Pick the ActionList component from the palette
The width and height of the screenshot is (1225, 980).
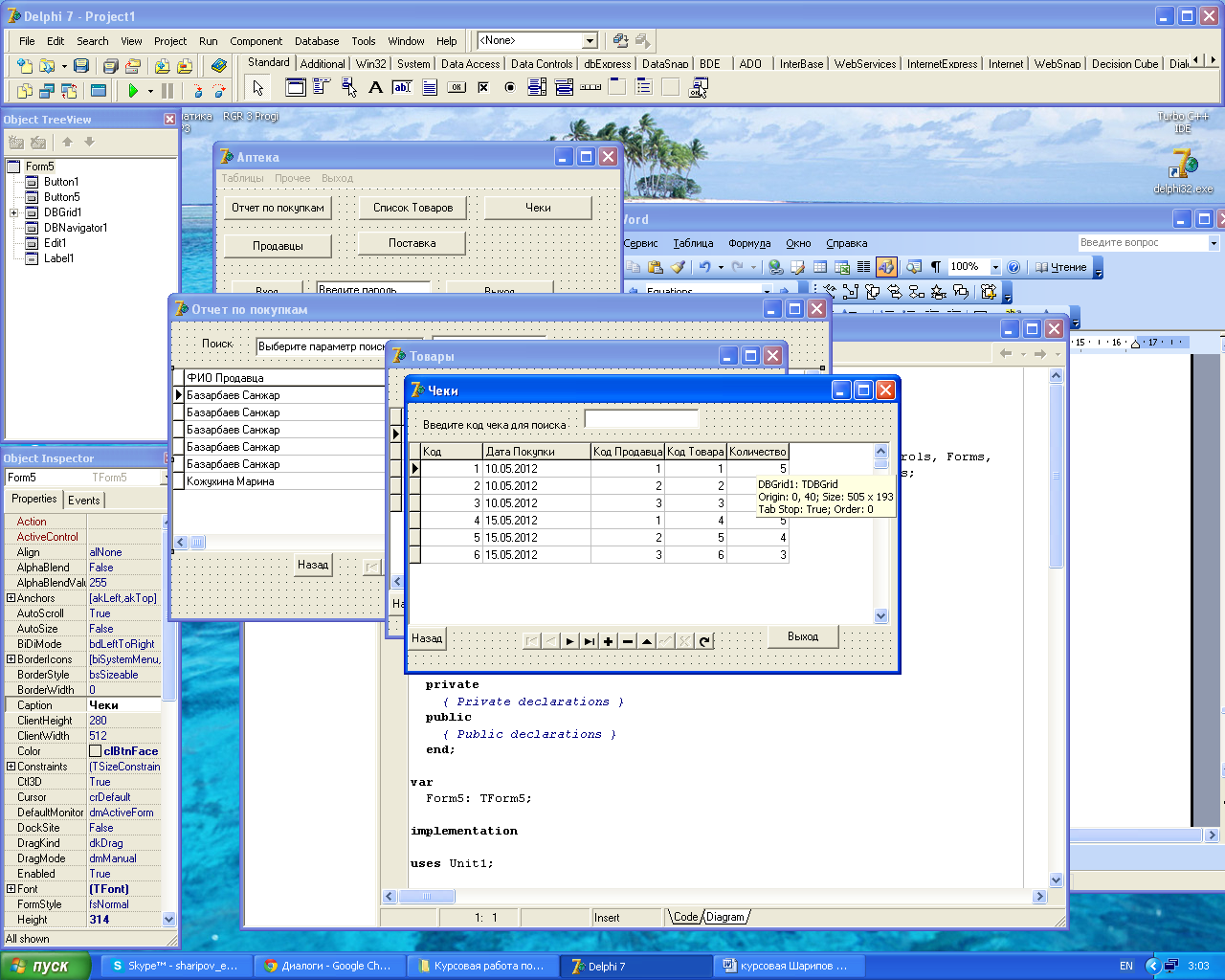click(698, 88)
